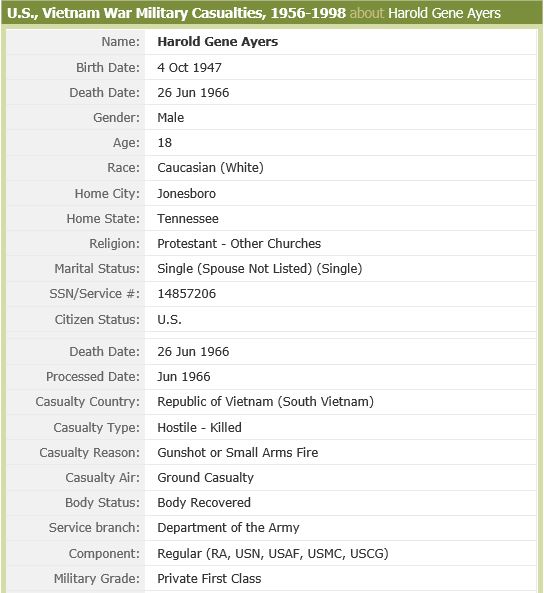Click the Race value Caucasian (White)
The height and width of the screenshot is (593, 544).
[210, 168]
